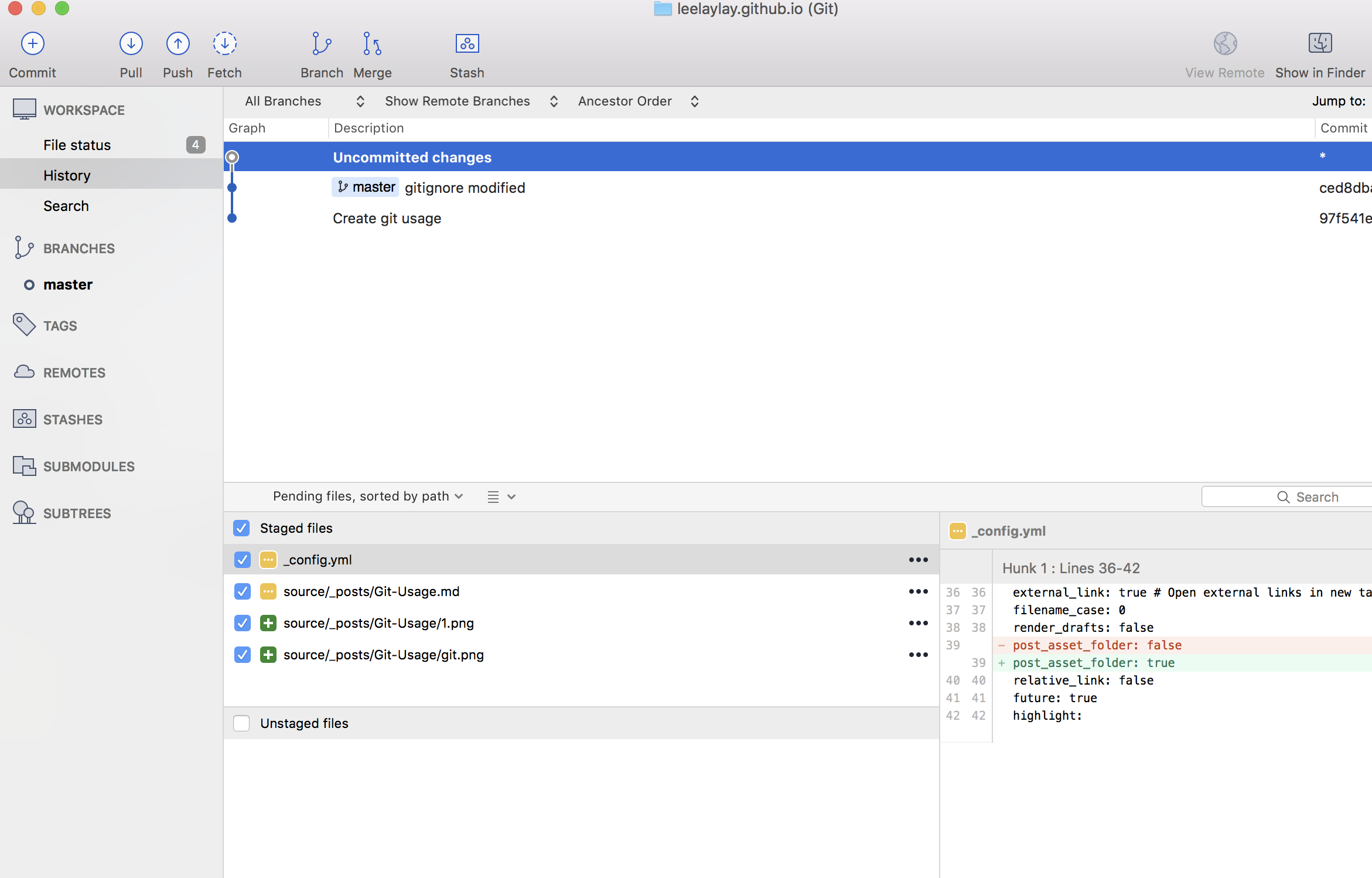Screen dimensions: 1372x878
Task: Select the gitignore modified commit row
Action: (465, 188)
